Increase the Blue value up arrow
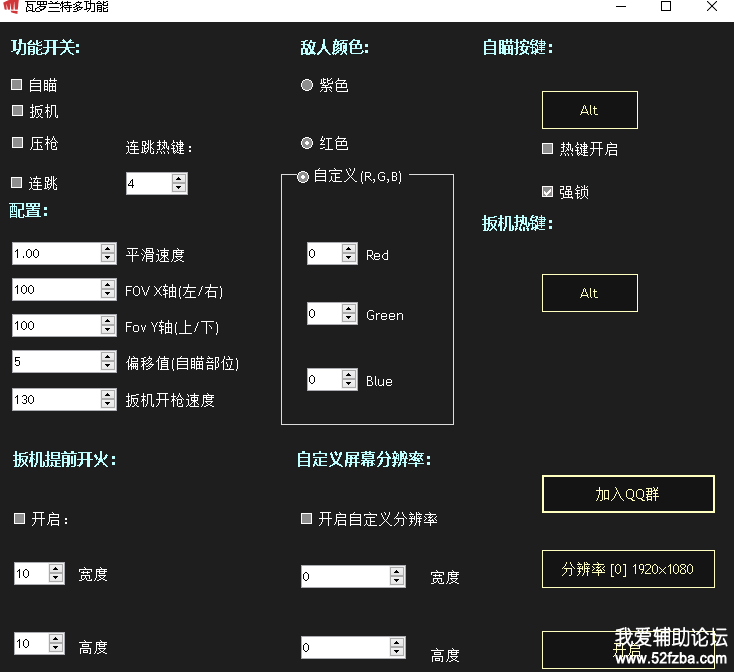This screenshot has height=672, width=734. [x=349, y=374]
